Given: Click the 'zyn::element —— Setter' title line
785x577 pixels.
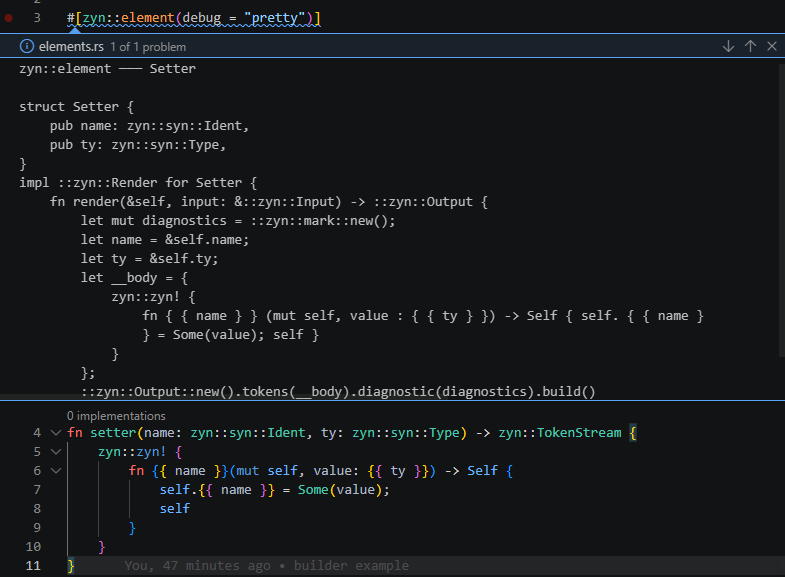Looking at the screenshot, I should [107, 69].
